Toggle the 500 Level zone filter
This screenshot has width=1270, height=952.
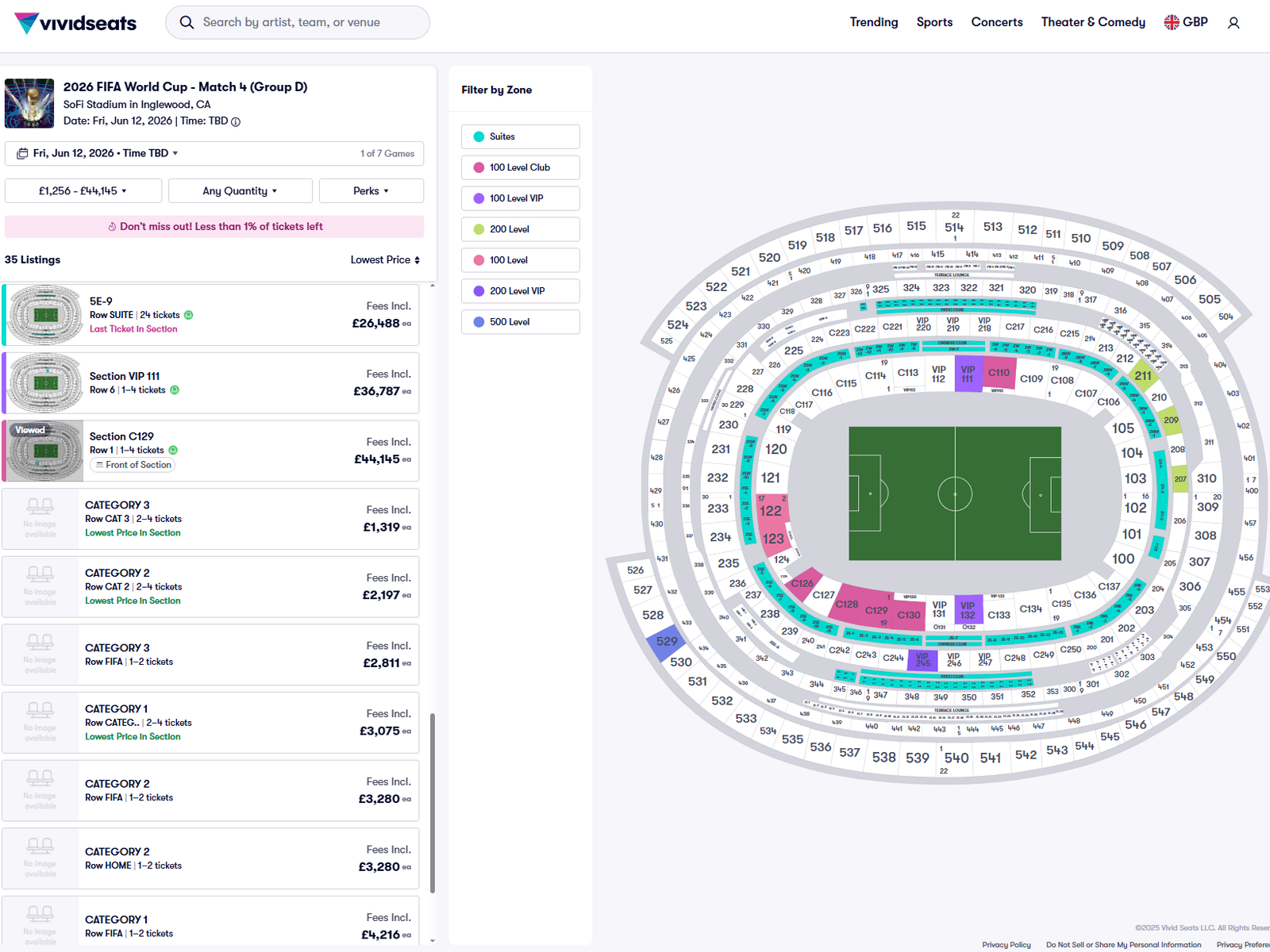pyautogui.click(x=520, y=321)
